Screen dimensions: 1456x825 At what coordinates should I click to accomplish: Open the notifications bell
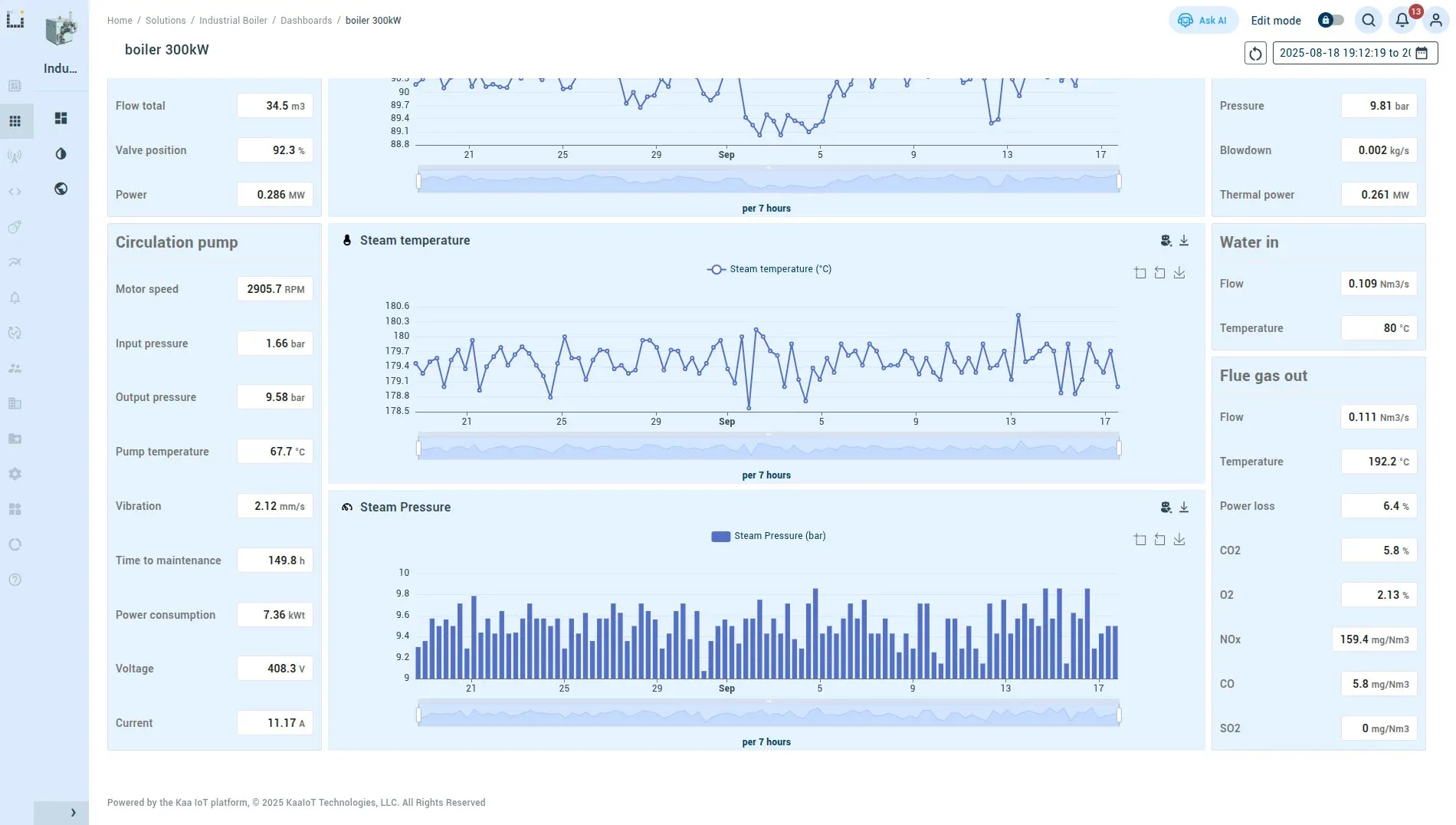(x=1402, y=21)
